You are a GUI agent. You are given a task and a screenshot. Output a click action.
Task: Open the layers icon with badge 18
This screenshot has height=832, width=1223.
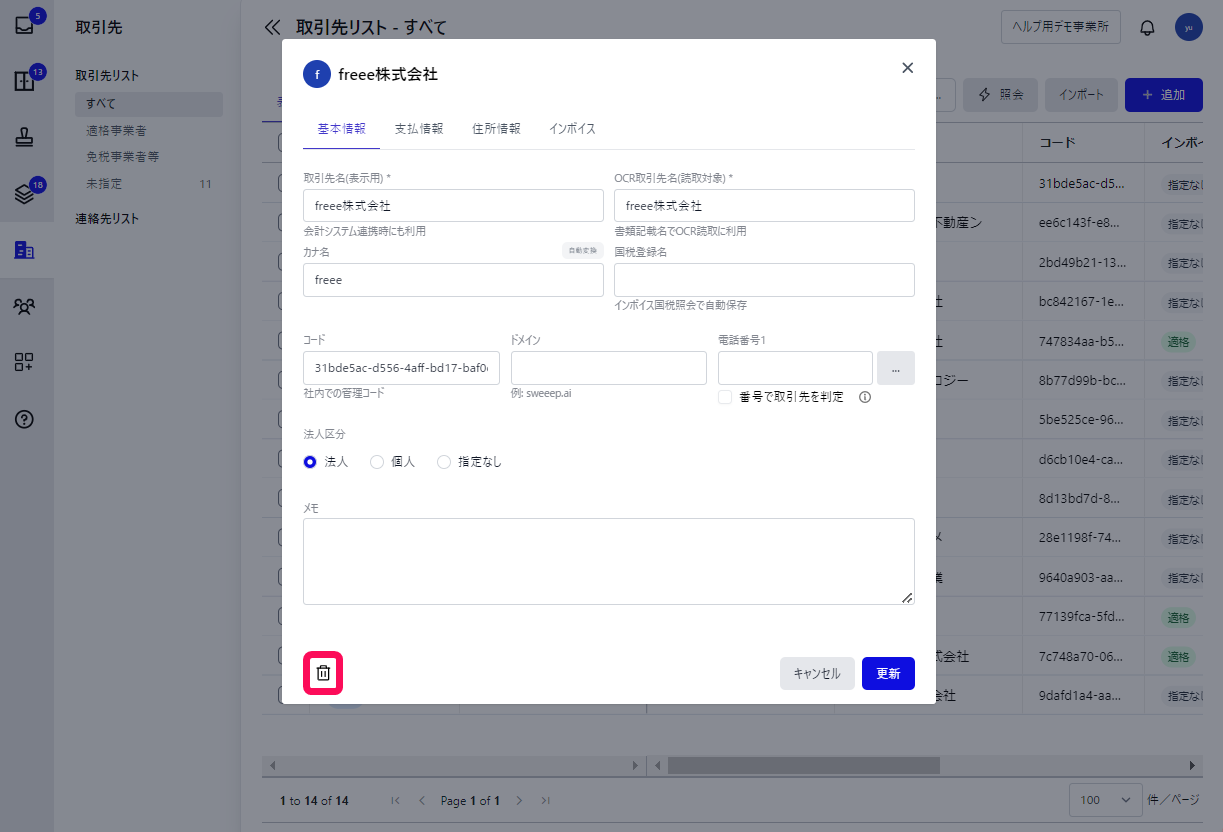click(x=25, y=194)
